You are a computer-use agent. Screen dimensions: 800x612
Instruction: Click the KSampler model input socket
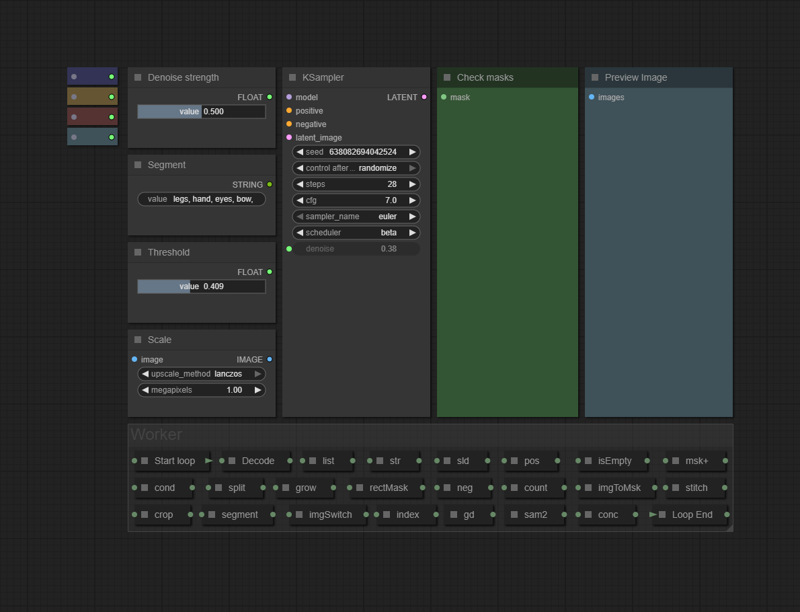tap(289, 97)
